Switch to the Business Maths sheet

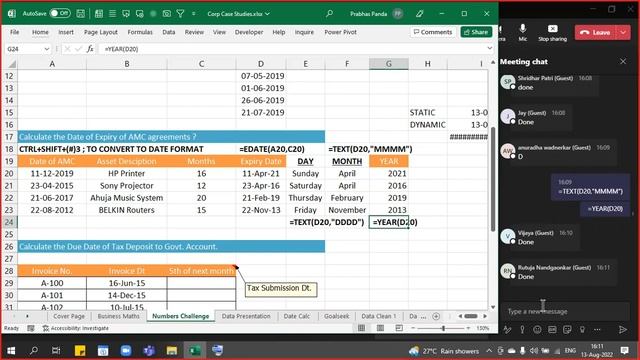[118, 316]
